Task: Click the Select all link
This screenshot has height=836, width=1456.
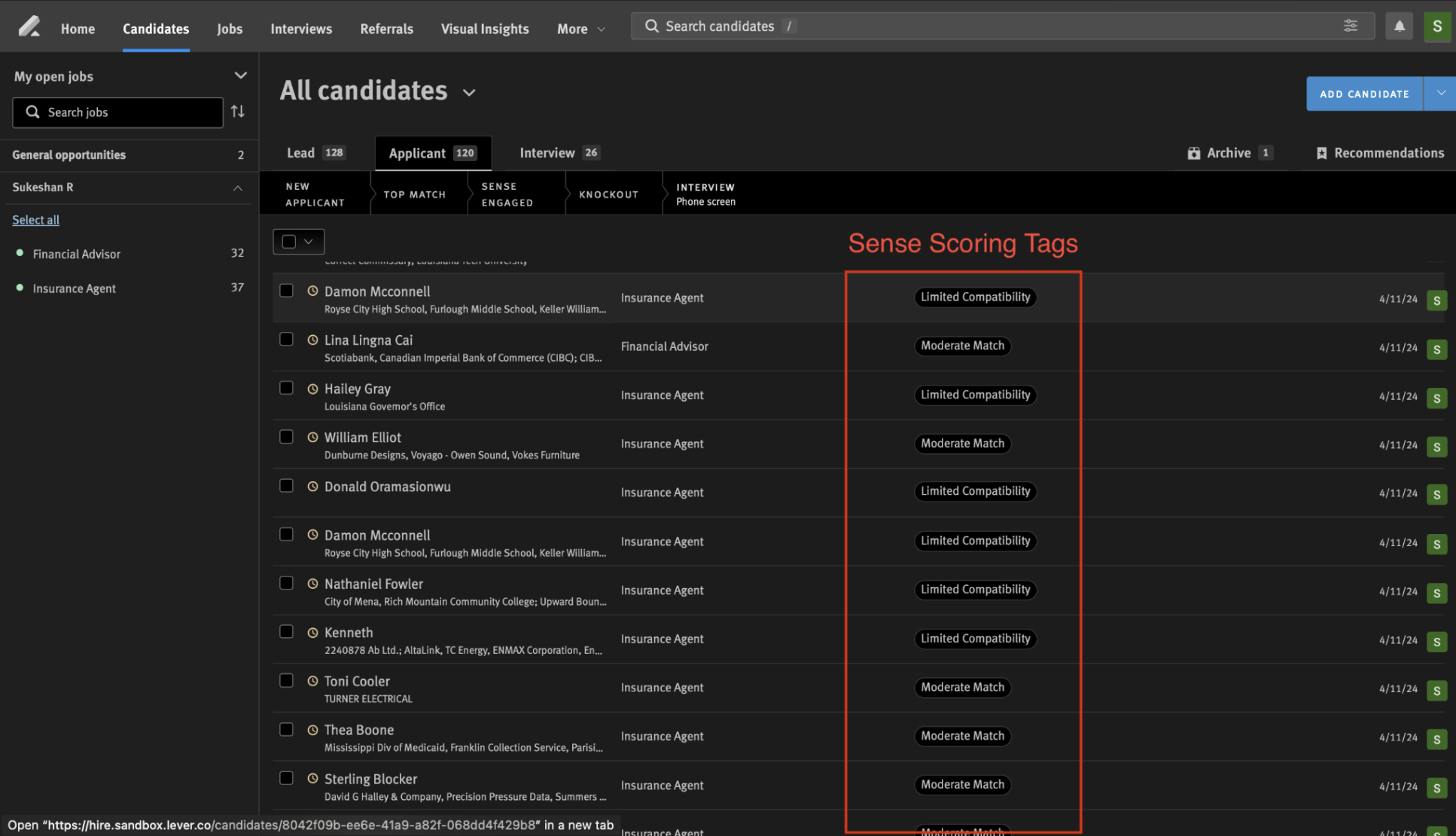Action: [35, 220]
